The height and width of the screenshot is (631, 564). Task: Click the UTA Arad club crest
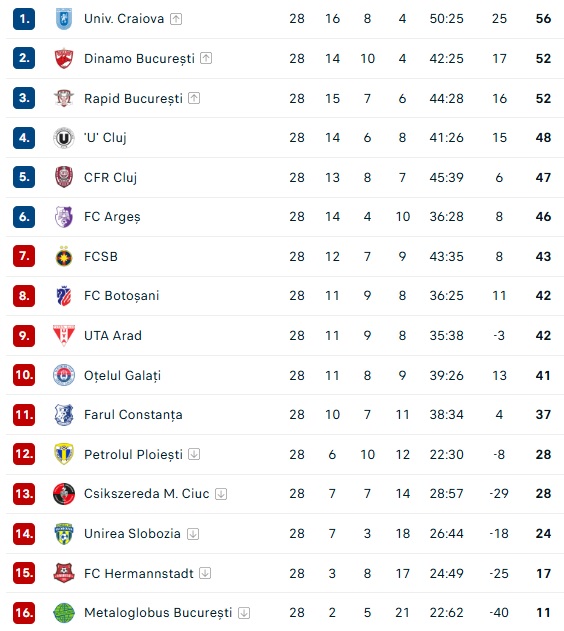click(64, 335)
